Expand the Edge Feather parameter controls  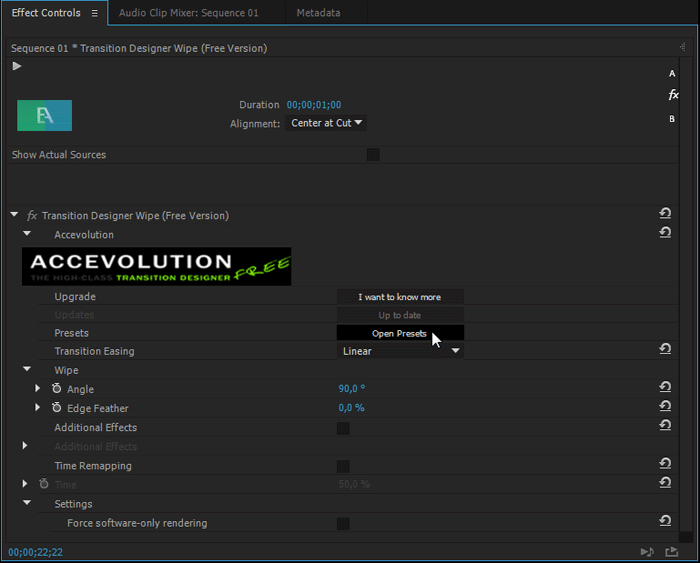point(38,407)
